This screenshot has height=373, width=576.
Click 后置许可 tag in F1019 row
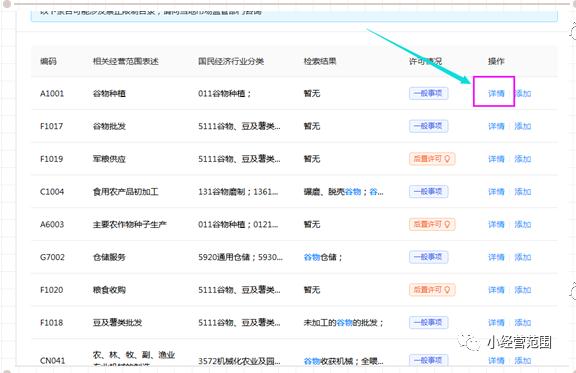[x=432, y=159]
